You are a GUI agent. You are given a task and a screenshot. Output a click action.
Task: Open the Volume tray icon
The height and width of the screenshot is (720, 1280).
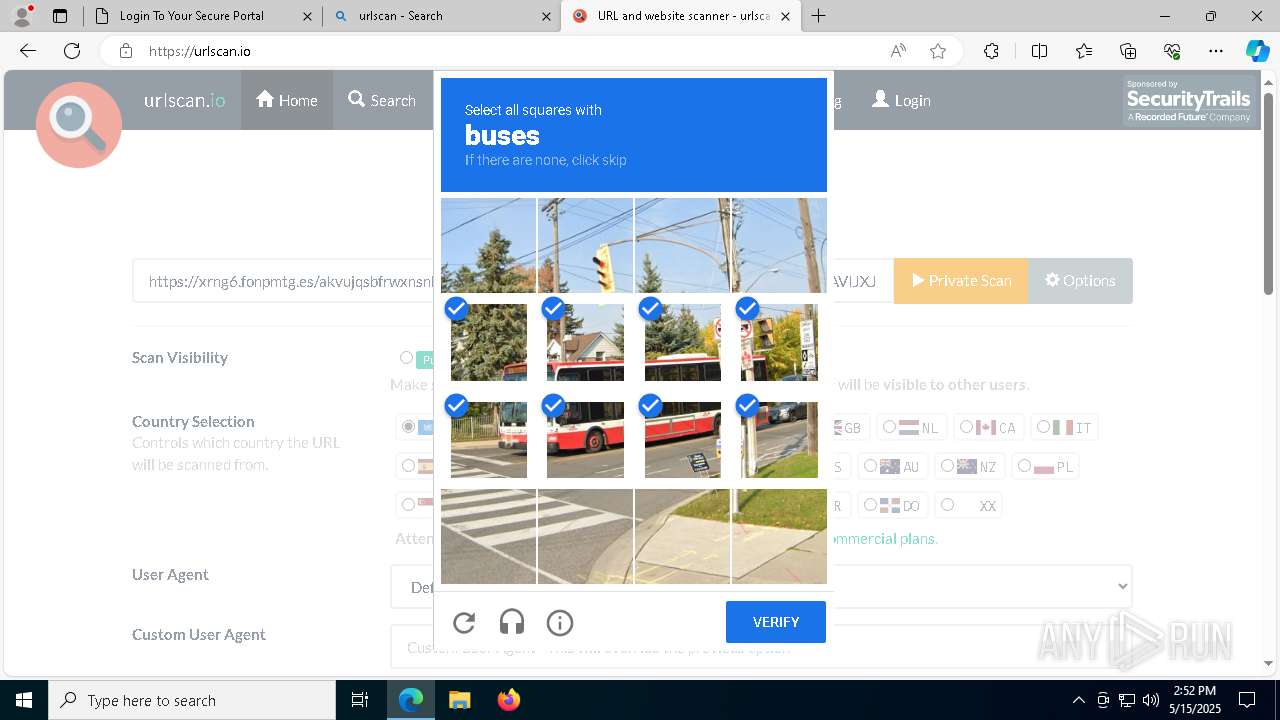[1151, 700]
